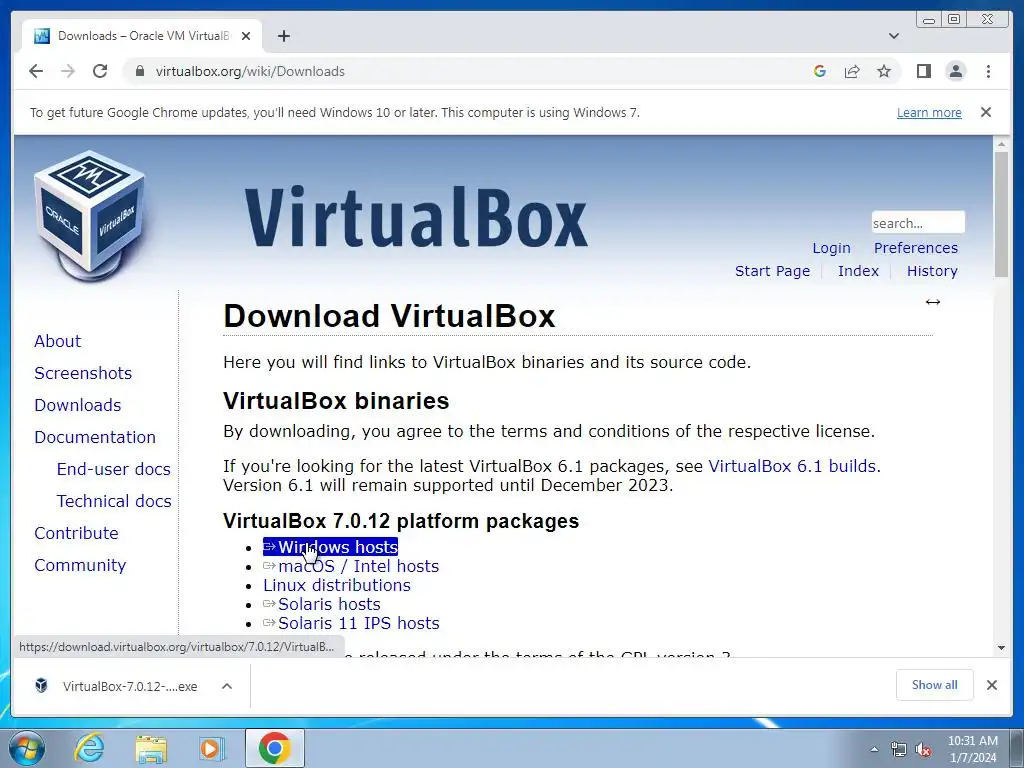
Task: Download the Windows hosts package
Action: [330, 547]
